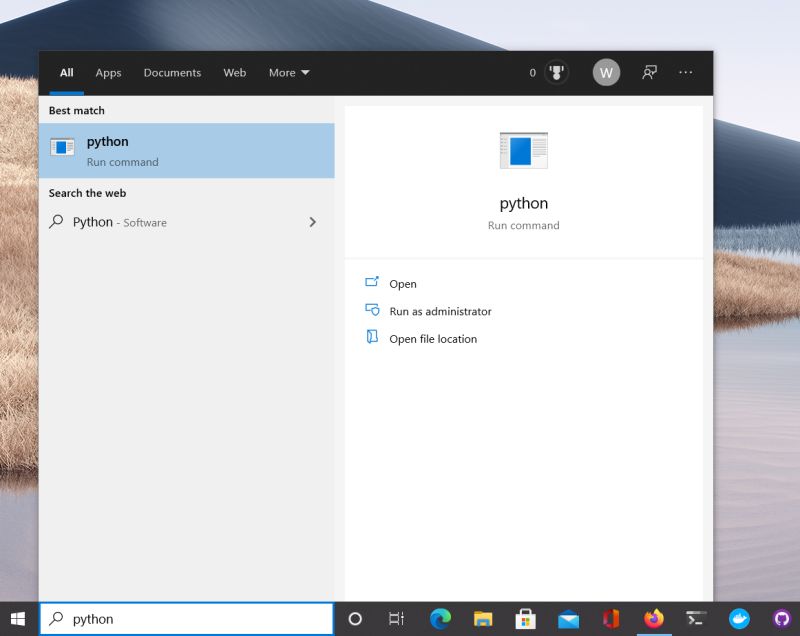Screen dimensions: 800x636
Task: Switch to the Documents search tab
Action: [172, 72]
